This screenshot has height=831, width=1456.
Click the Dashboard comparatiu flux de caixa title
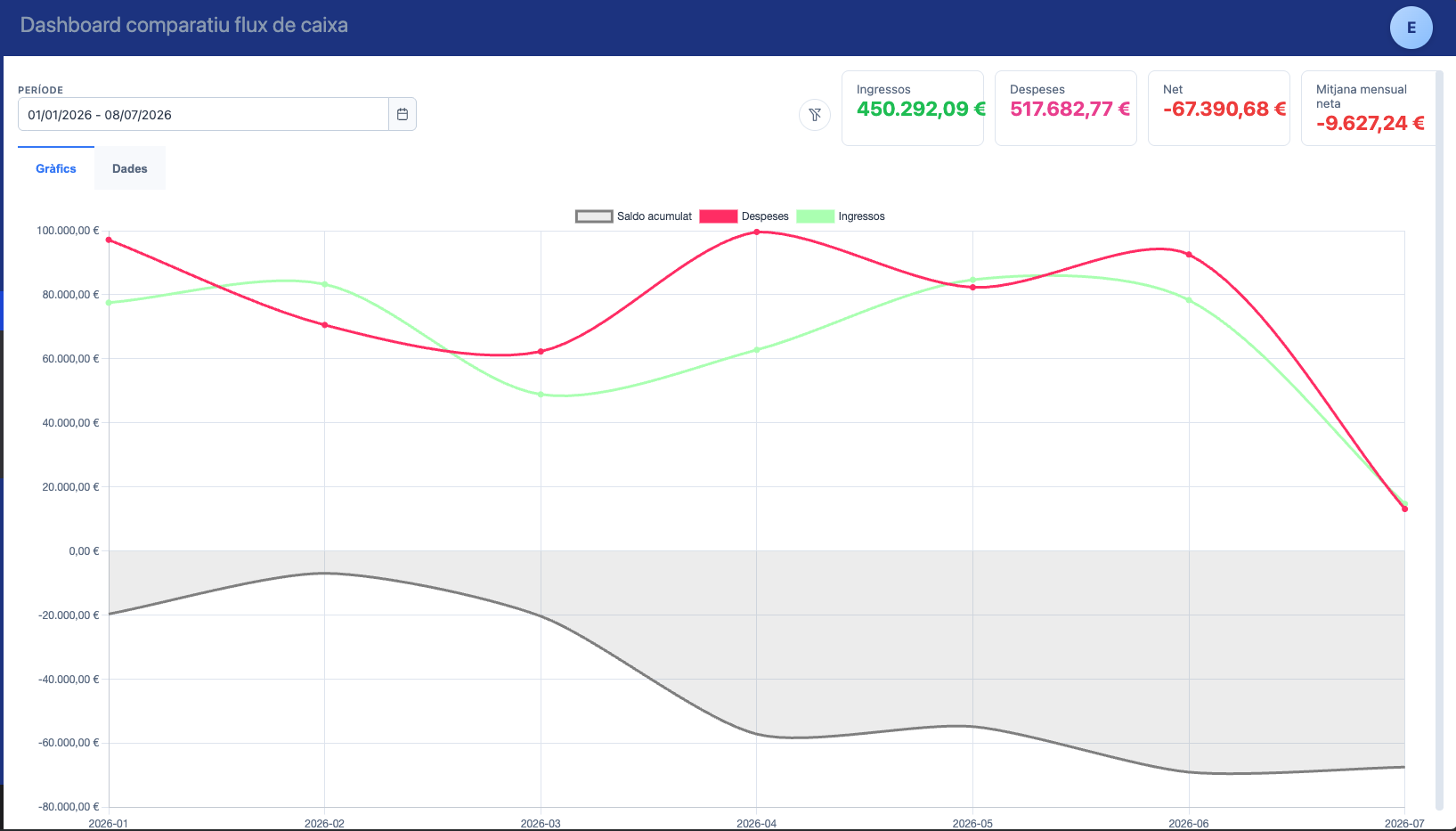pyautogui.click(x=184, y=25)
